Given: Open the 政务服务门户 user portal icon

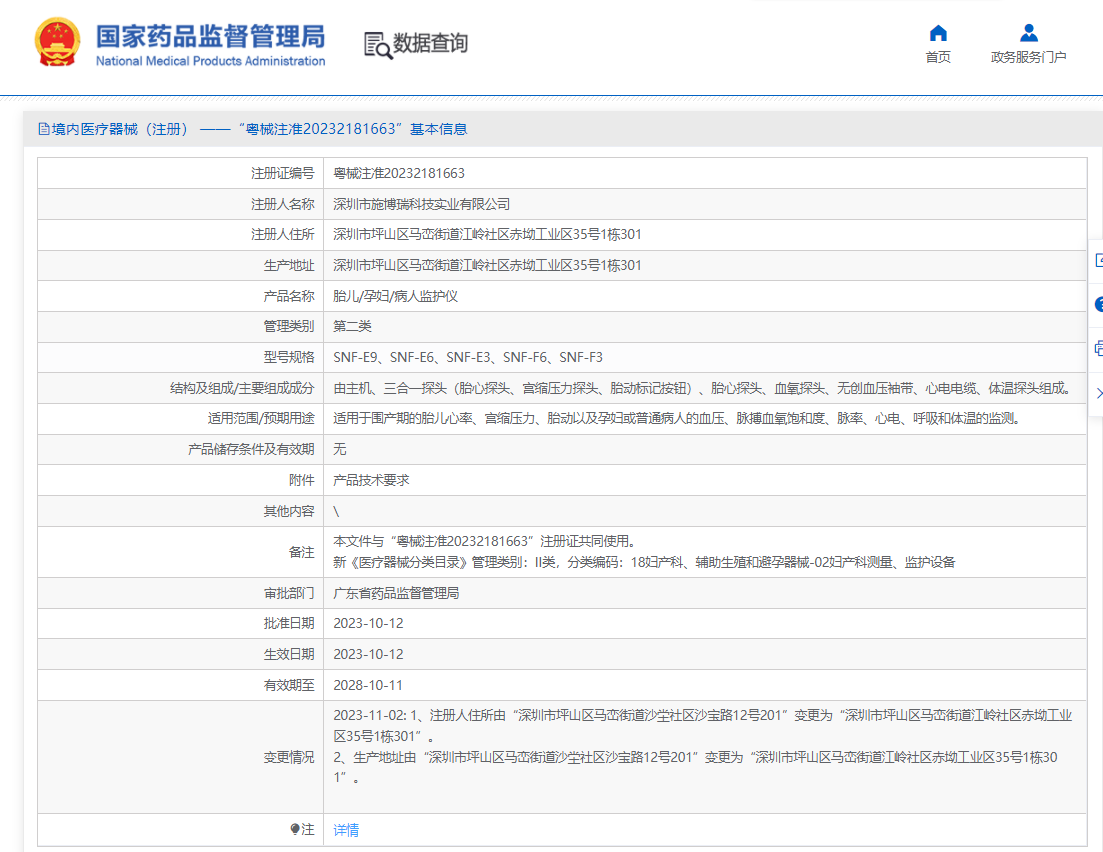Looking at the screenshot, I should (x=1028, y=33).
